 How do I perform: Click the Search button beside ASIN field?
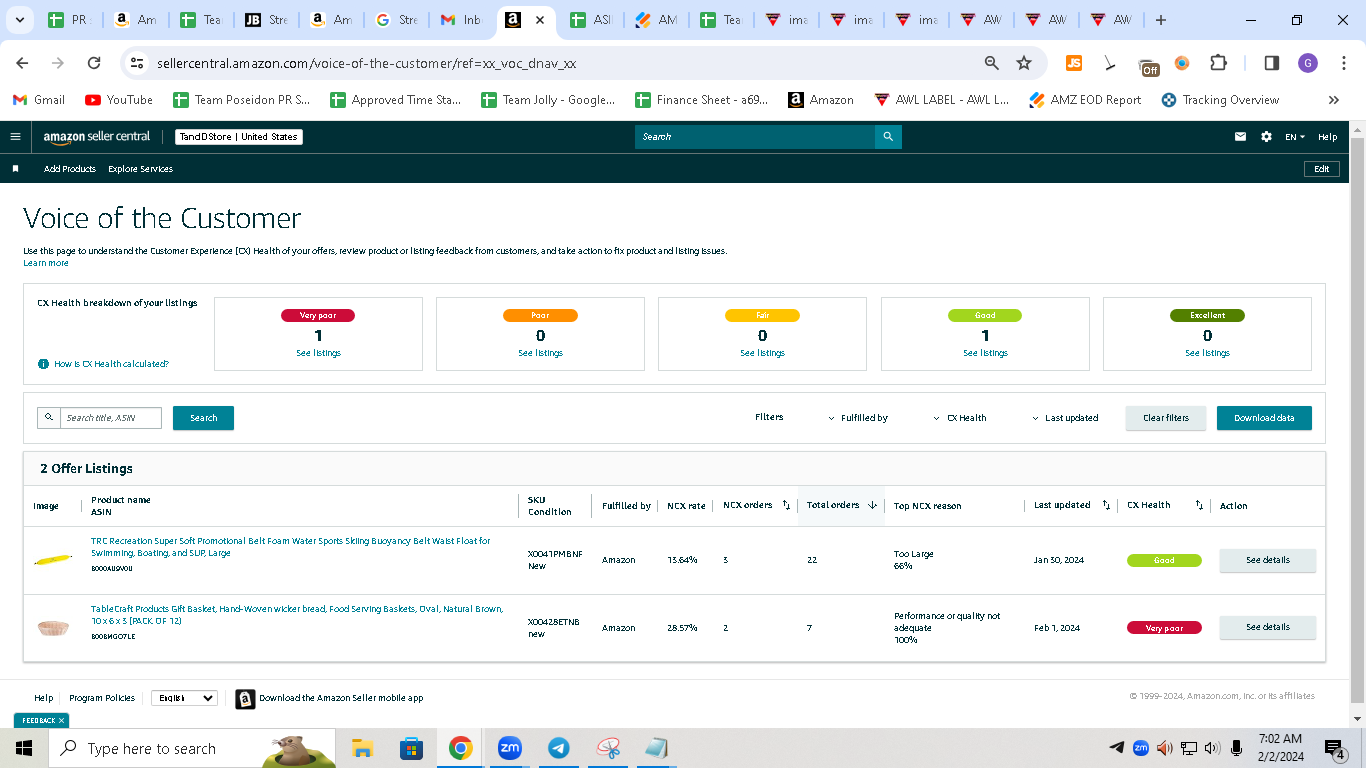tap(203, 418)
